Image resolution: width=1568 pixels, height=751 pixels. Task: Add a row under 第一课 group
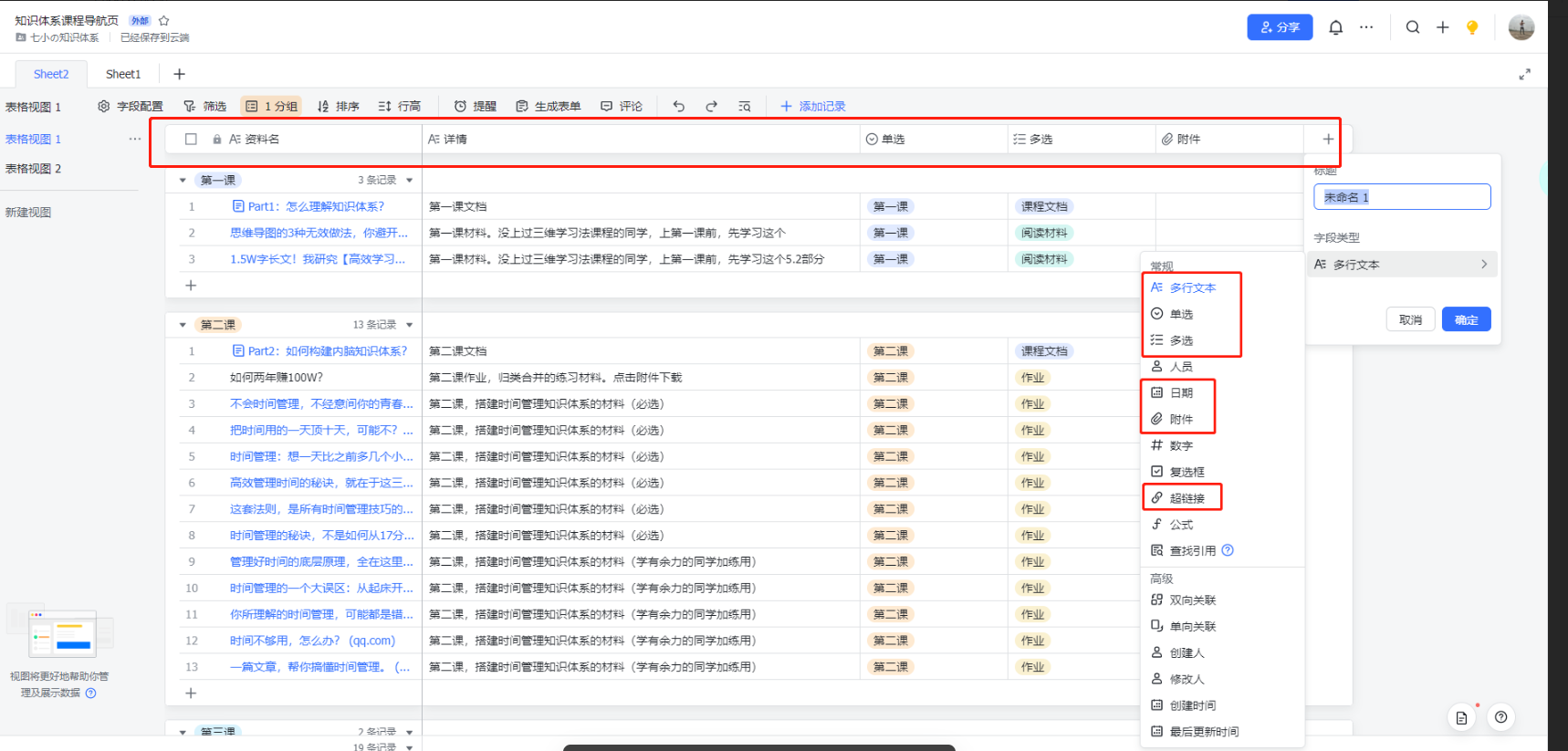pos(191,286)
